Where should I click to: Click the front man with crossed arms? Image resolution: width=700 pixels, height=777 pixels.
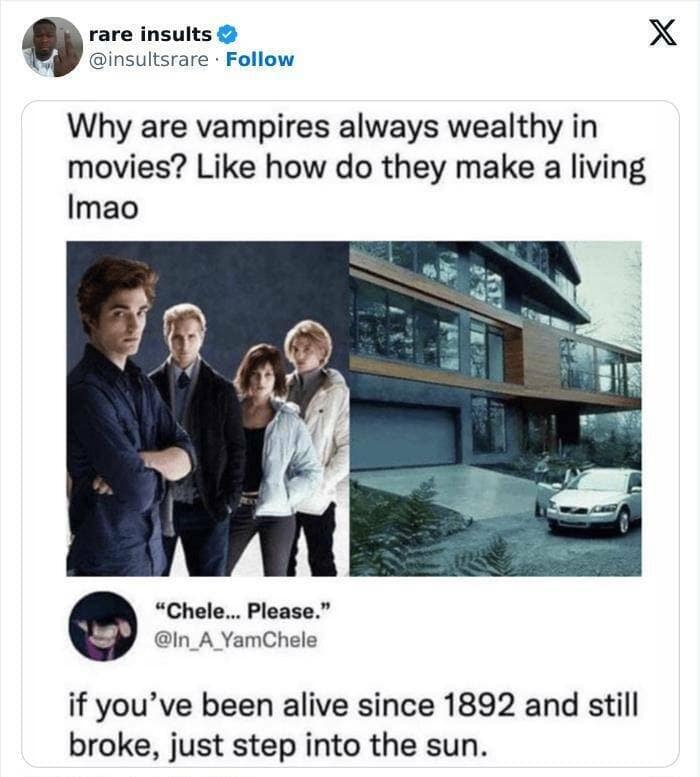pyautogui.click(x=124, y=416)
